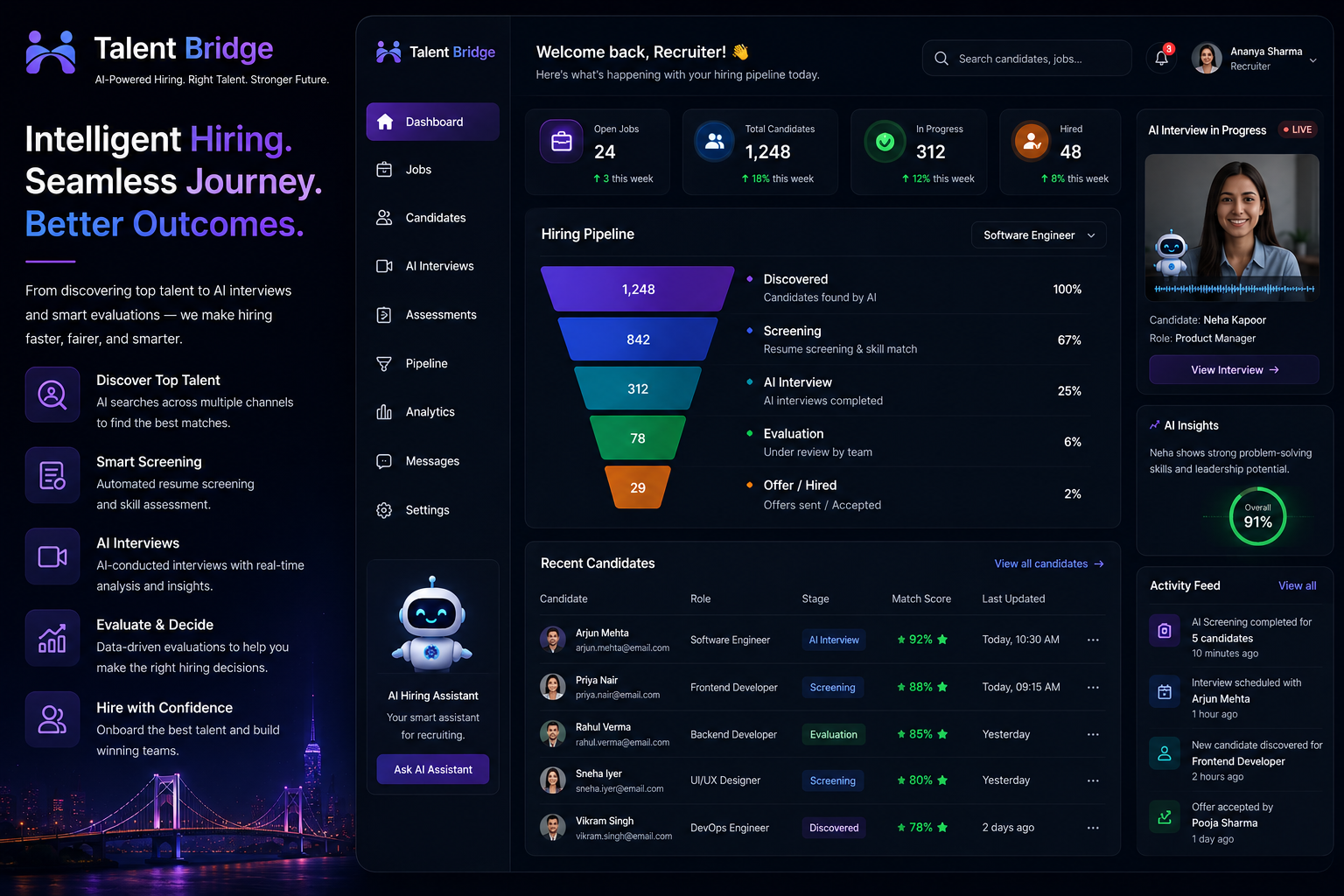Open more options for Priya Nair row
The height and width of the screenshot is (896, 1344).
click(1093, 688)
